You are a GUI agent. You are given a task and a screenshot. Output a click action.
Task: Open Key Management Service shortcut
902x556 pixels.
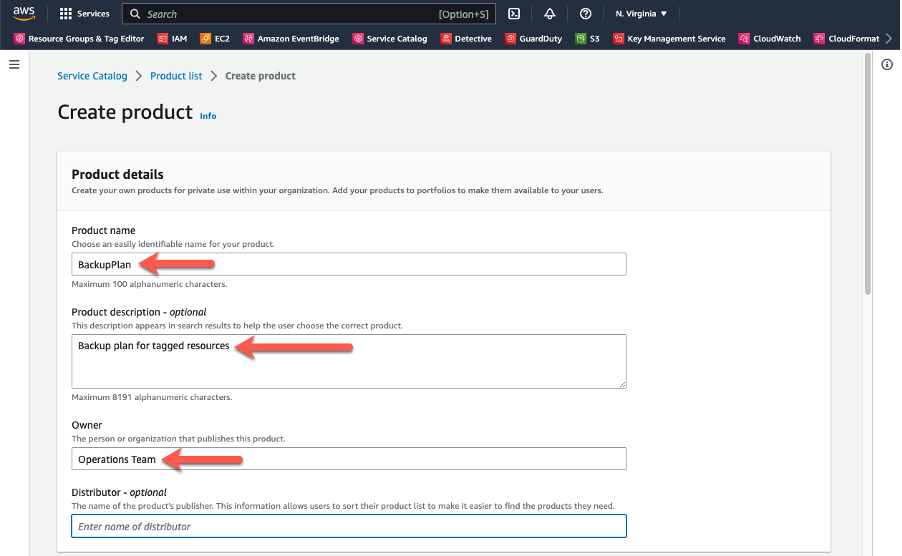pos(669,39)
